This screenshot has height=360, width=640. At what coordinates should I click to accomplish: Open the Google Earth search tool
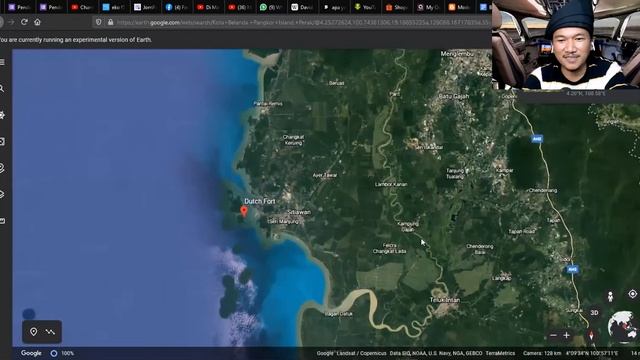[2, 89]
